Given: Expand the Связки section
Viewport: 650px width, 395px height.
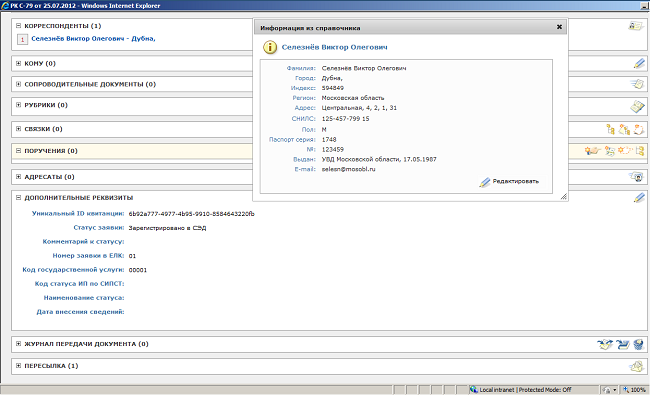Looking at the screenshot, I should (18, 129).
